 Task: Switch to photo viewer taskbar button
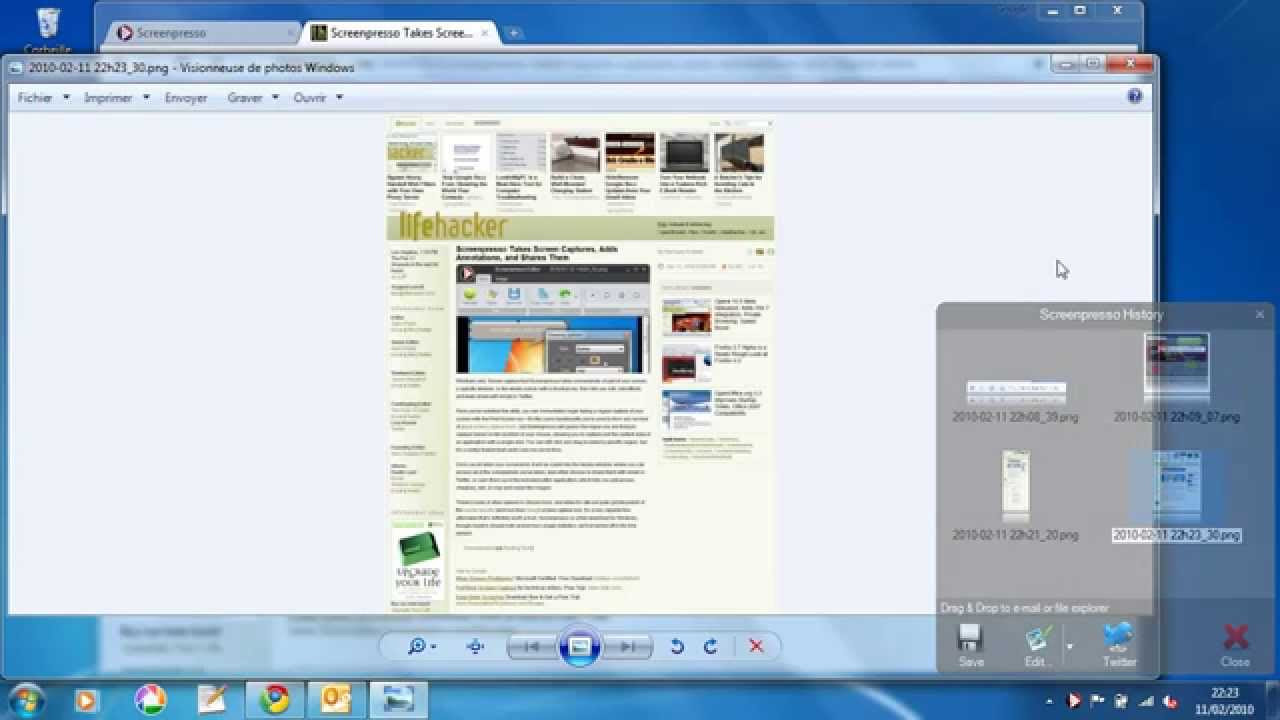399,700
